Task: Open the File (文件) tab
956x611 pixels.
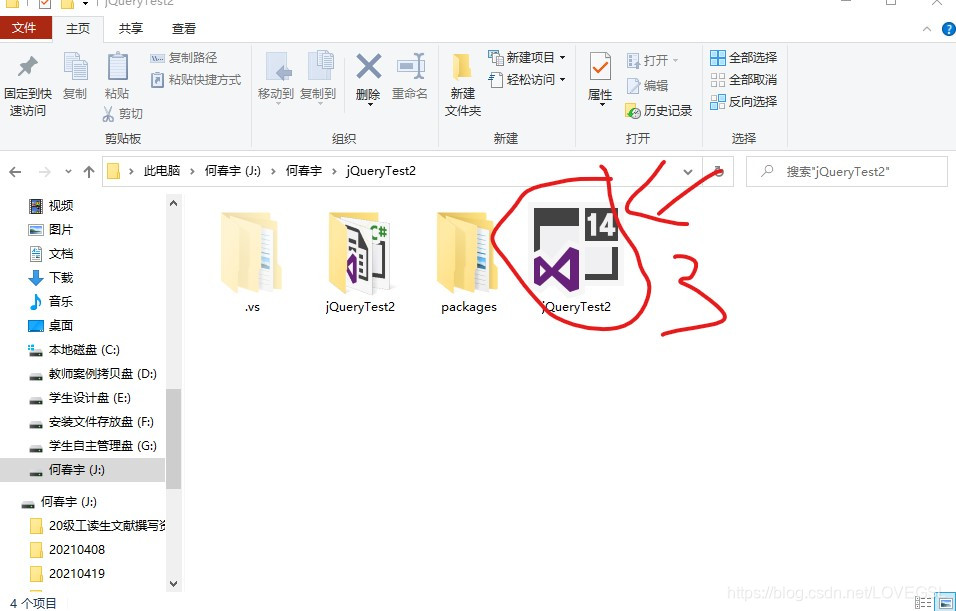Action: click(25, 28)
